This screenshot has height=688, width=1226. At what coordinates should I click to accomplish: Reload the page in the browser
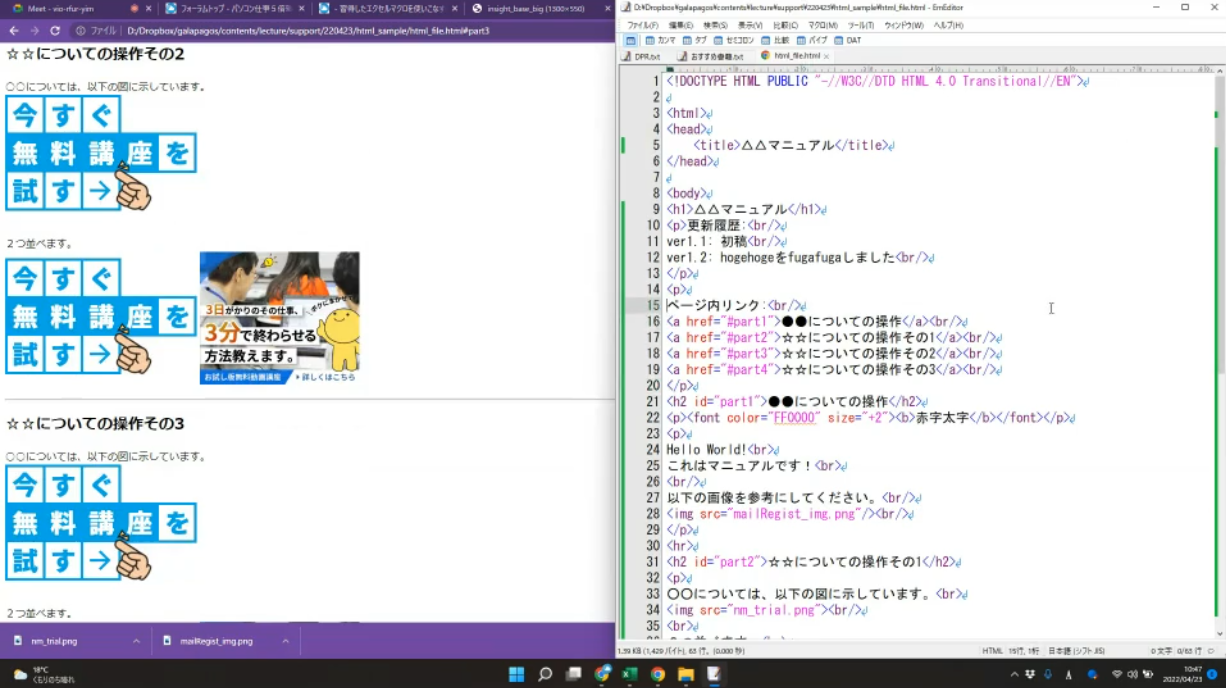(55, 31)
